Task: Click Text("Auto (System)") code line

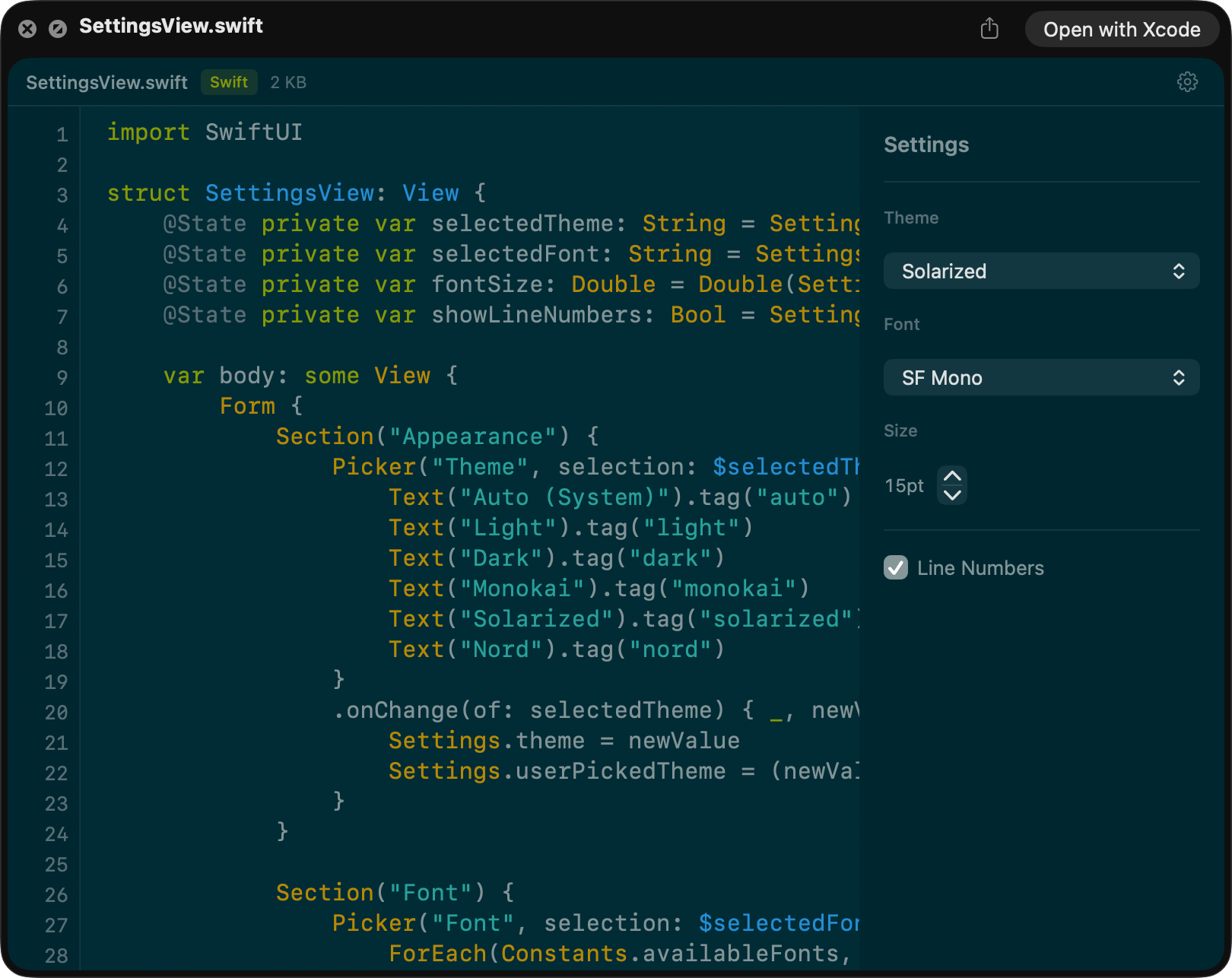Action: click(x=620, y=497)
